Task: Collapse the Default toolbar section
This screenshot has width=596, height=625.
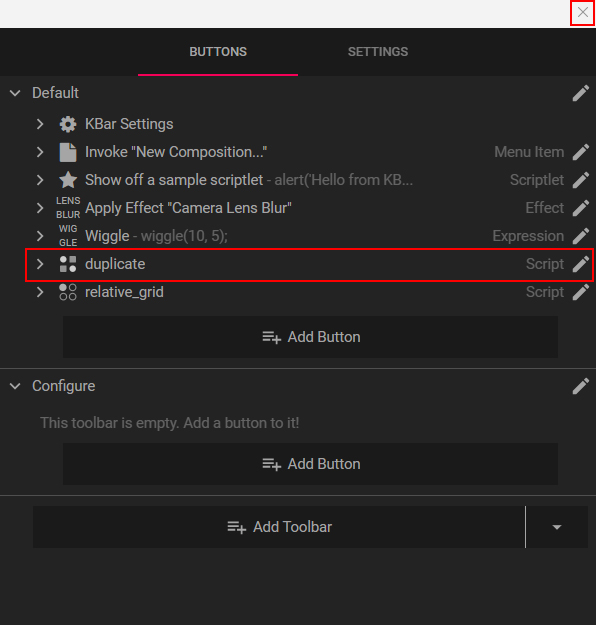Action: [15, 93]
